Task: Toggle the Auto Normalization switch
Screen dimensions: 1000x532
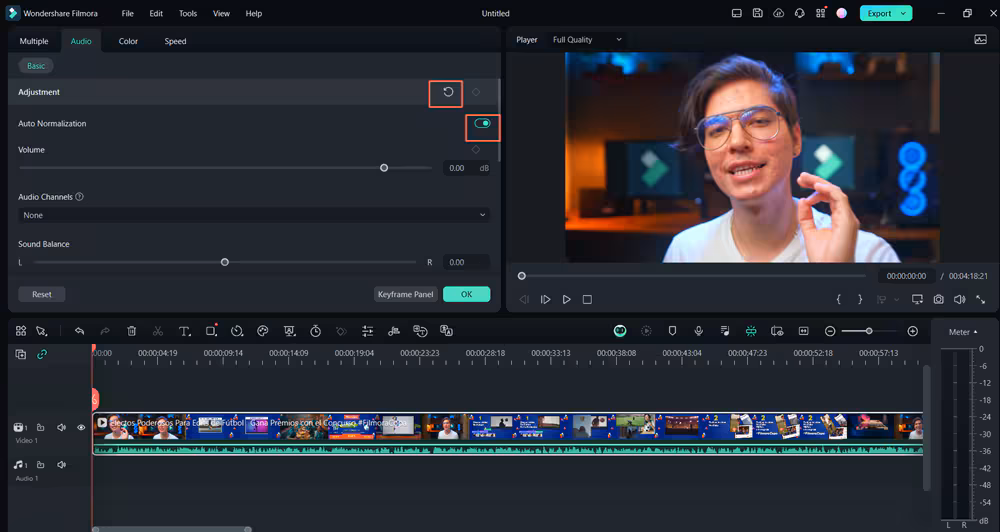Action: 483,124
